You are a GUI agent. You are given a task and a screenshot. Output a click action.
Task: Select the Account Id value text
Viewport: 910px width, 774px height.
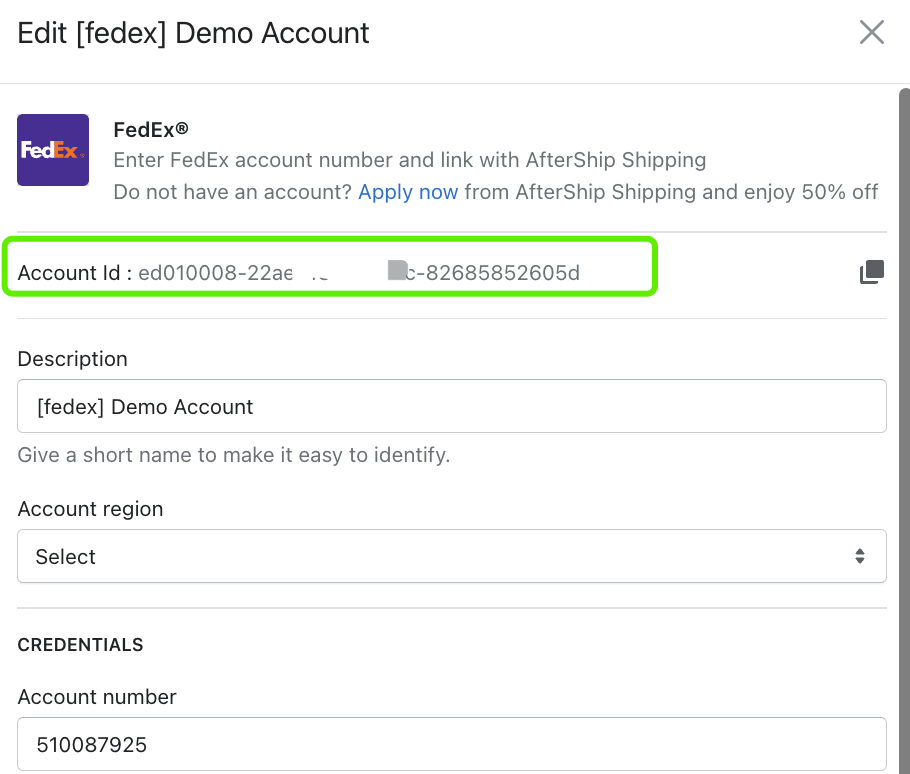tap(359, 272)
